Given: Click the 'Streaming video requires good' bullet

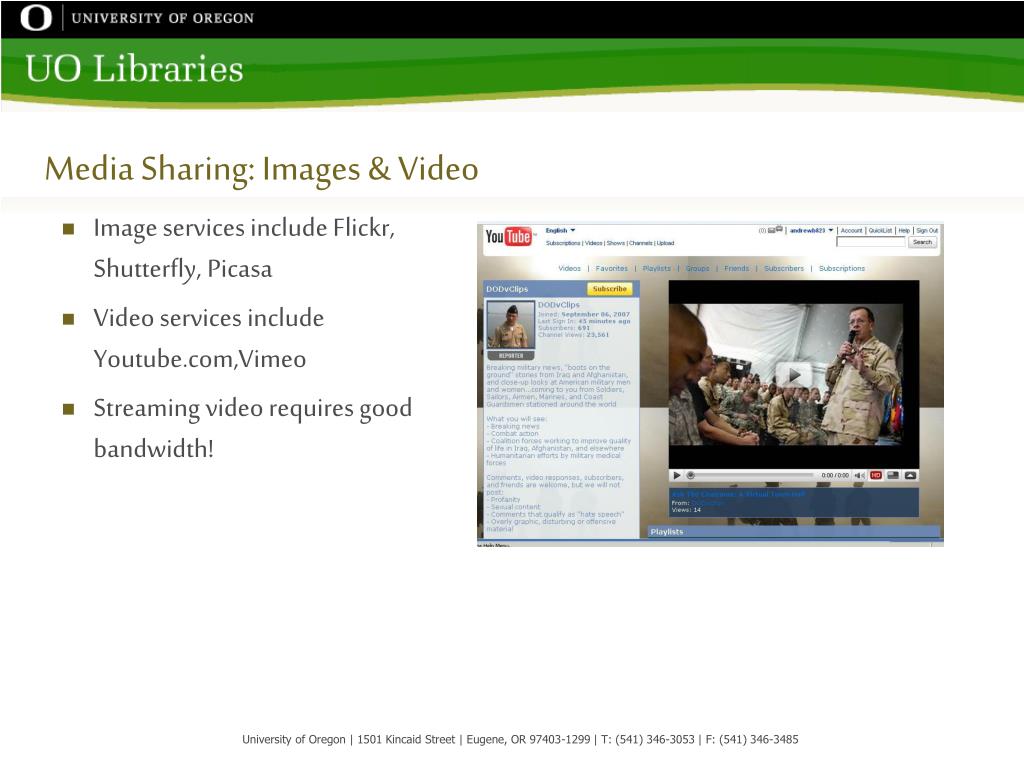Looking at the screenshot, I should 253,408.
